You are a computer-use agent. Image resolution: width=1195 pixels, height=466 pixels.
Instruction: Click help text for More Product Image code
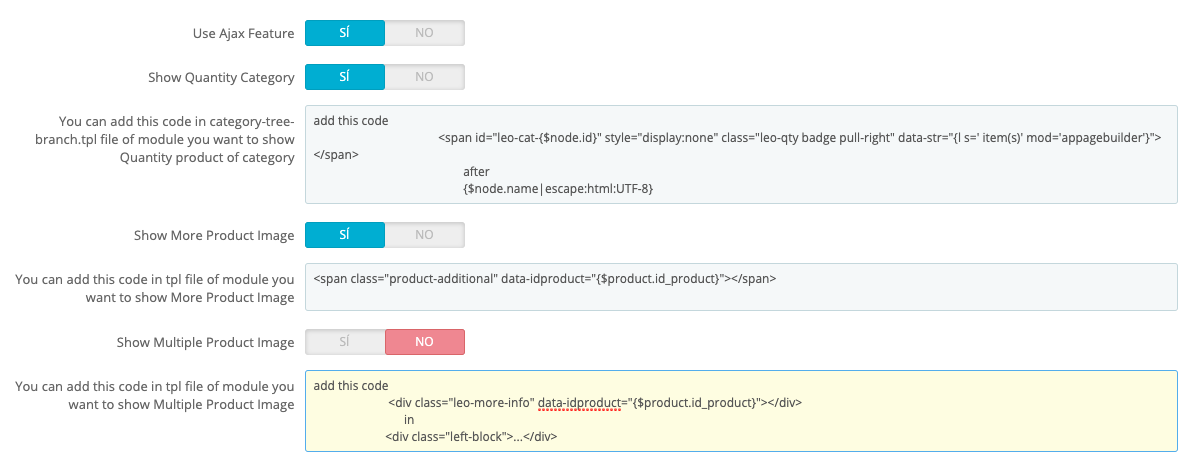click(155, 288)
